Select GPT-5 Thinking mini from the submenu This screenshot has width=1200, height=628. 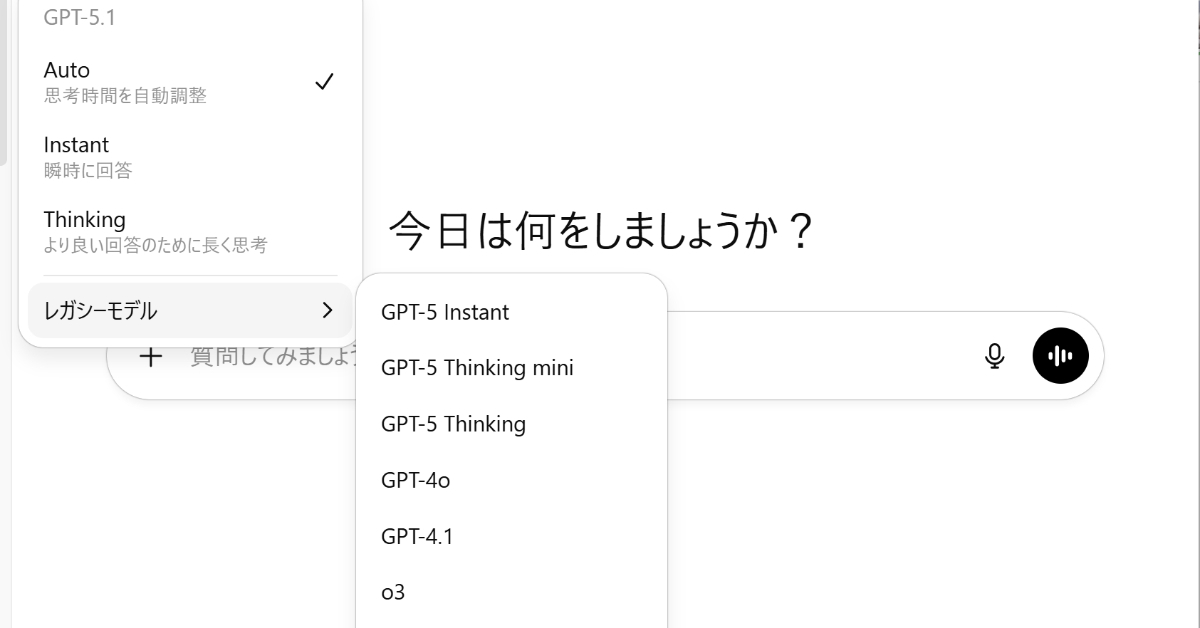coord(477,368)
